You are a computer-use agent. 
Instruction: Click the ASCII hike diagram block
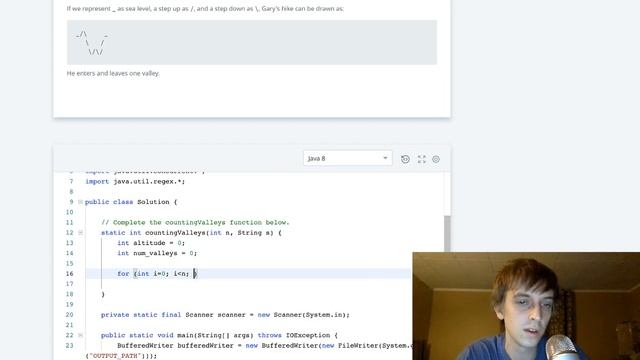click(x=252, y=42)
